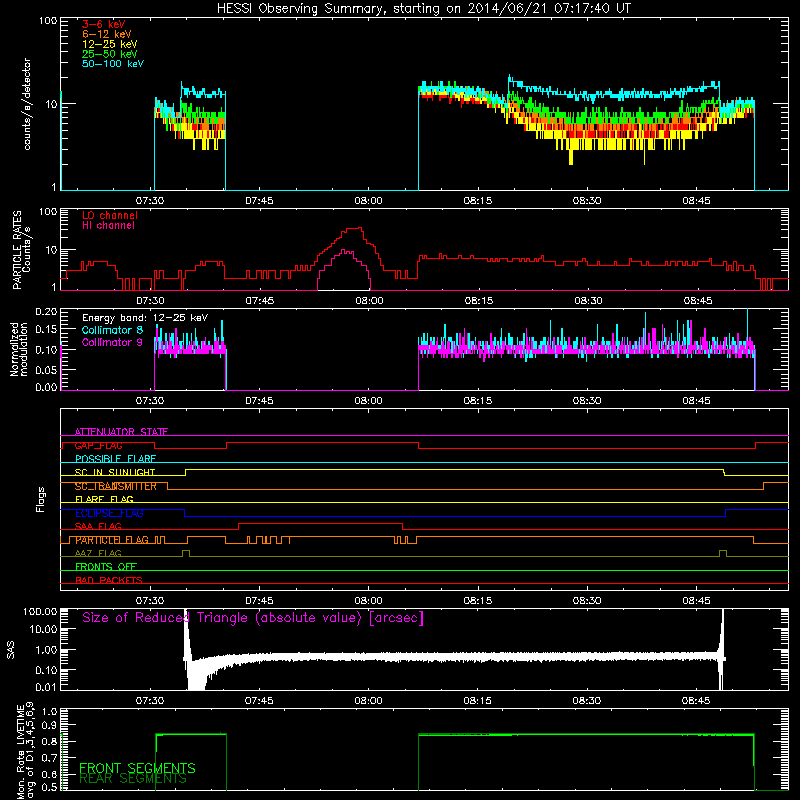The width and height of the screenshot is (800, 800).
Task: Click the GAP_FLAG label
Action: (98, 445)
